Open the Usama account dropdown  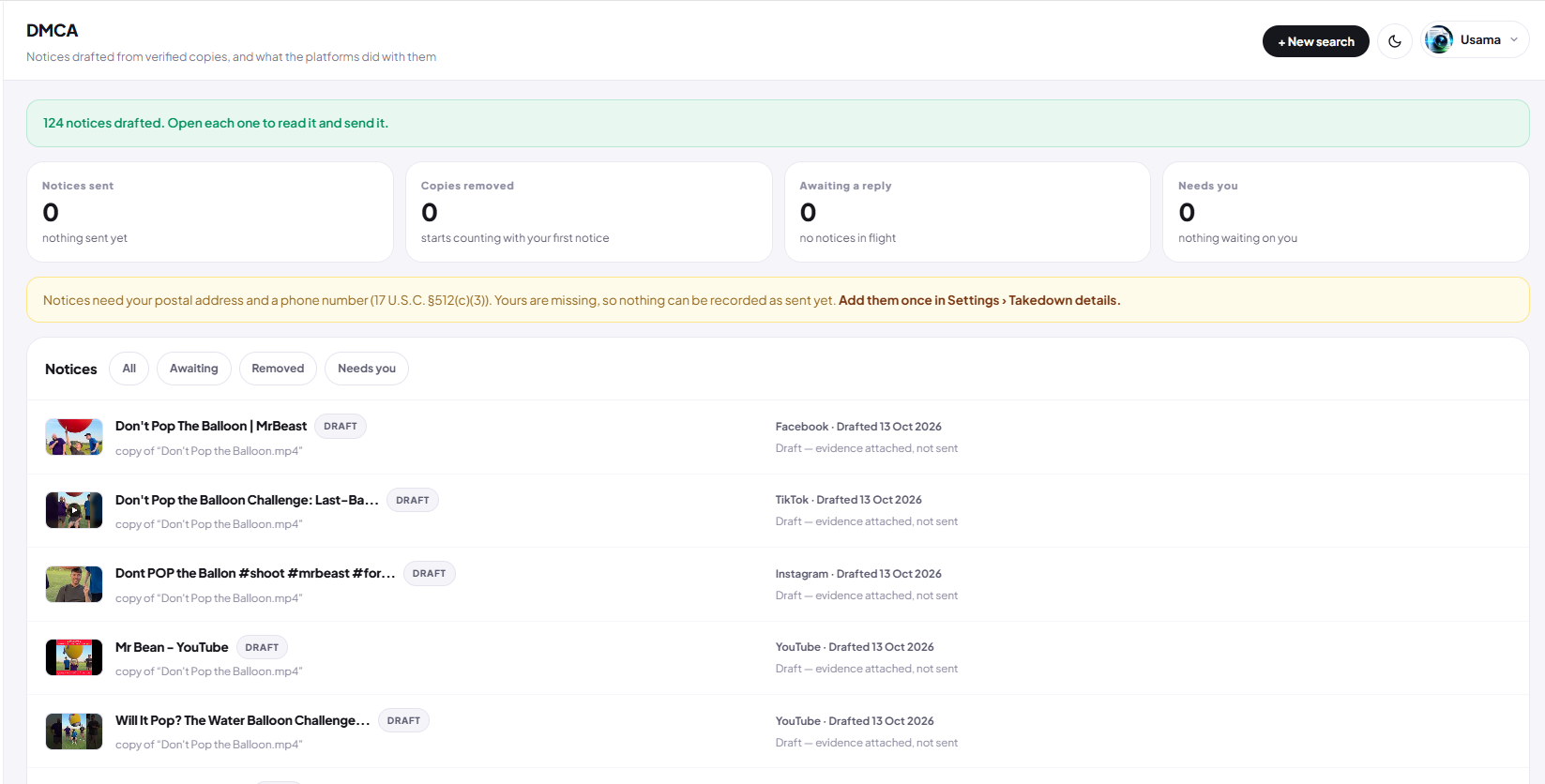[1476, 40]
